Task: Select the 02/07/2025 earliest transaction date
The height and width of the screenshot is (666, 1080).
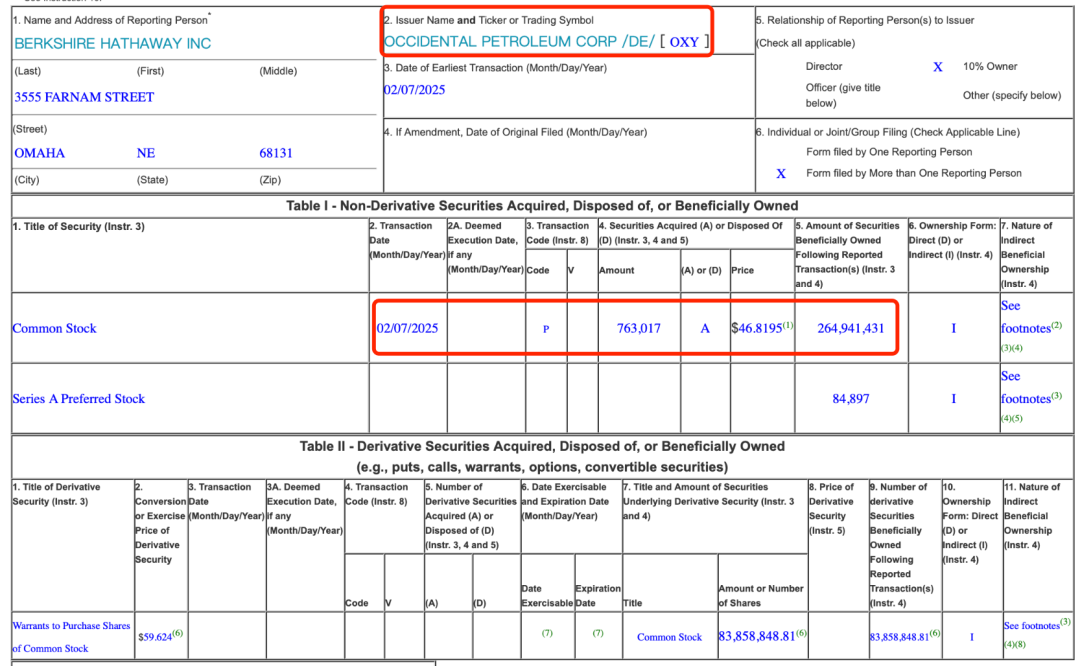Action: (414, 90)
